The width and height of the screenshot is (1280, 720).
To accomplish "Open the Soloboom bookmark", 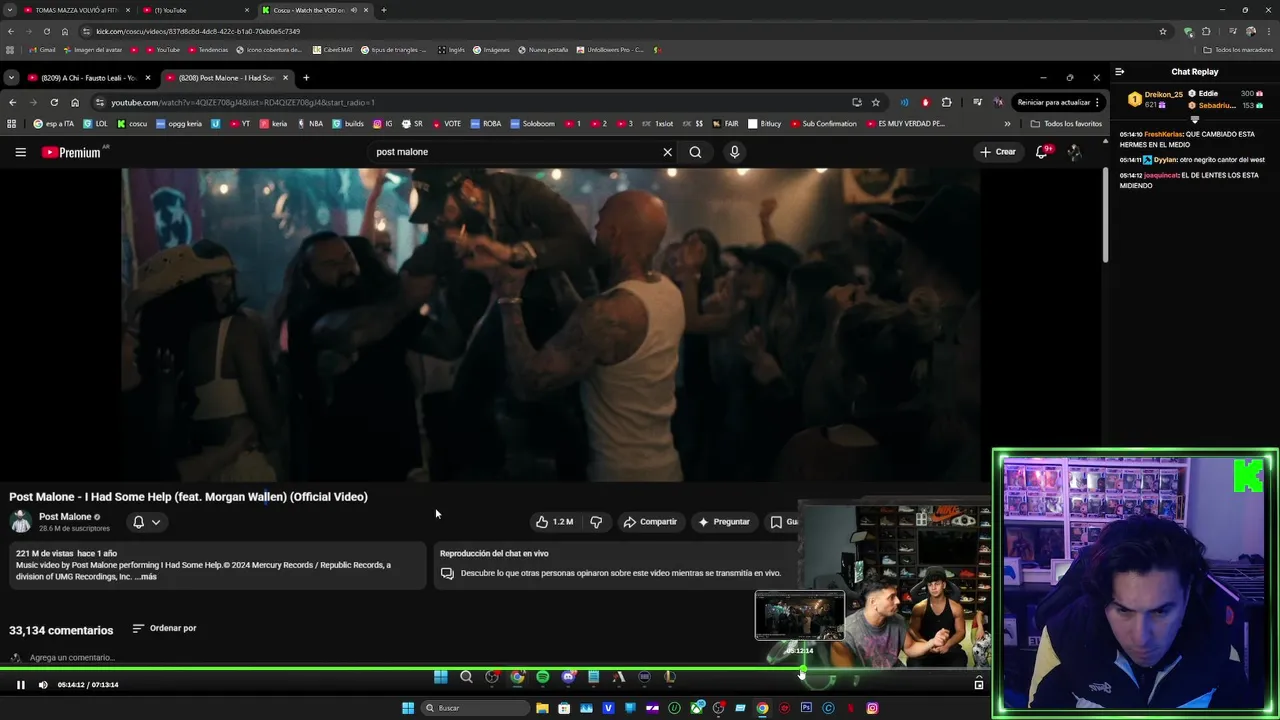I will (x=532, y=124).
